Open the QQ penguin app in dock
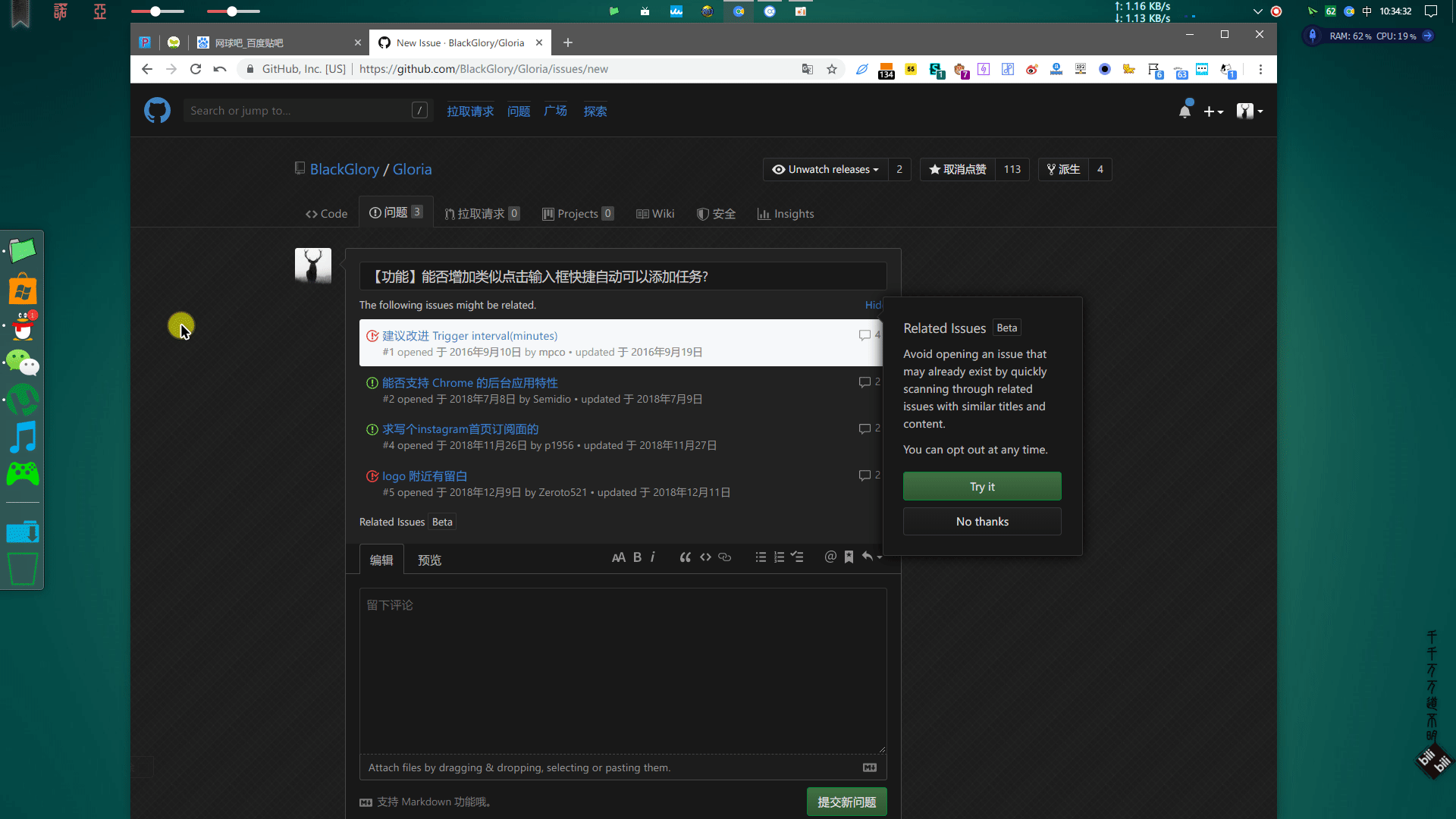The image size is (1456, 819). (x=24, y=326)
